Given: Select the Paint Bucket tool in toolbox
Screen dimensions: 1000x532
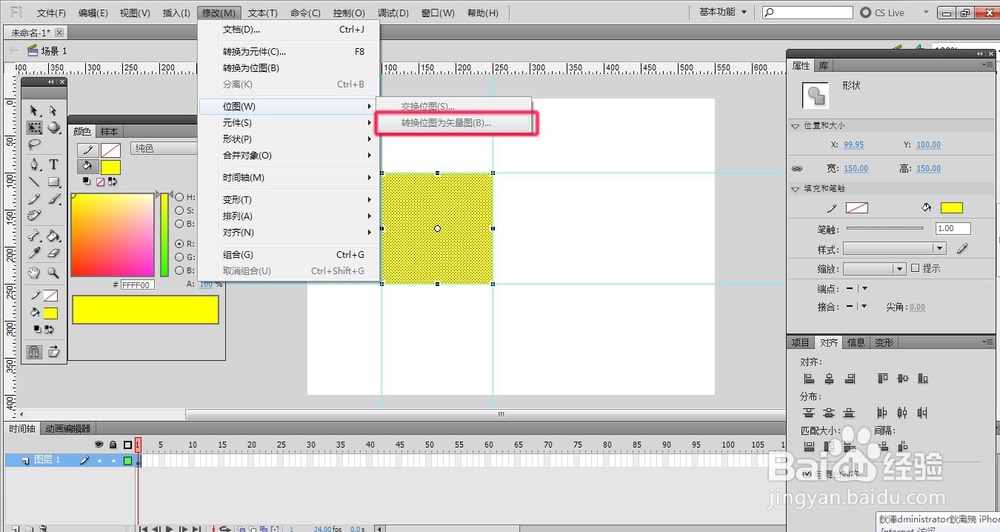Looking at the screenshot, I should point(54,236).
